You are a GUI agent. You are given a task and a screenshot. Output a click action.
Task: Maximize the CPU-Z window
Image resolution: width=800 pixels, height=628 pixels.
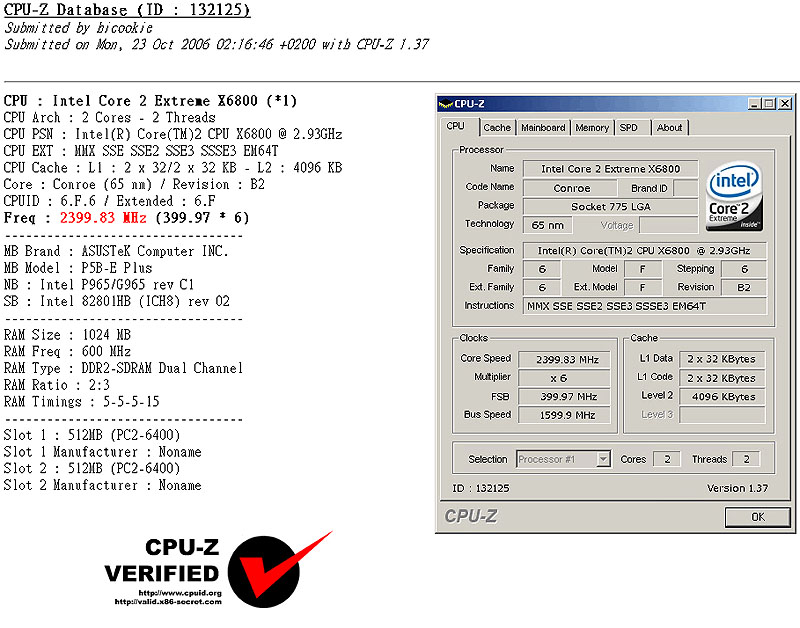(x=768, y=104)
